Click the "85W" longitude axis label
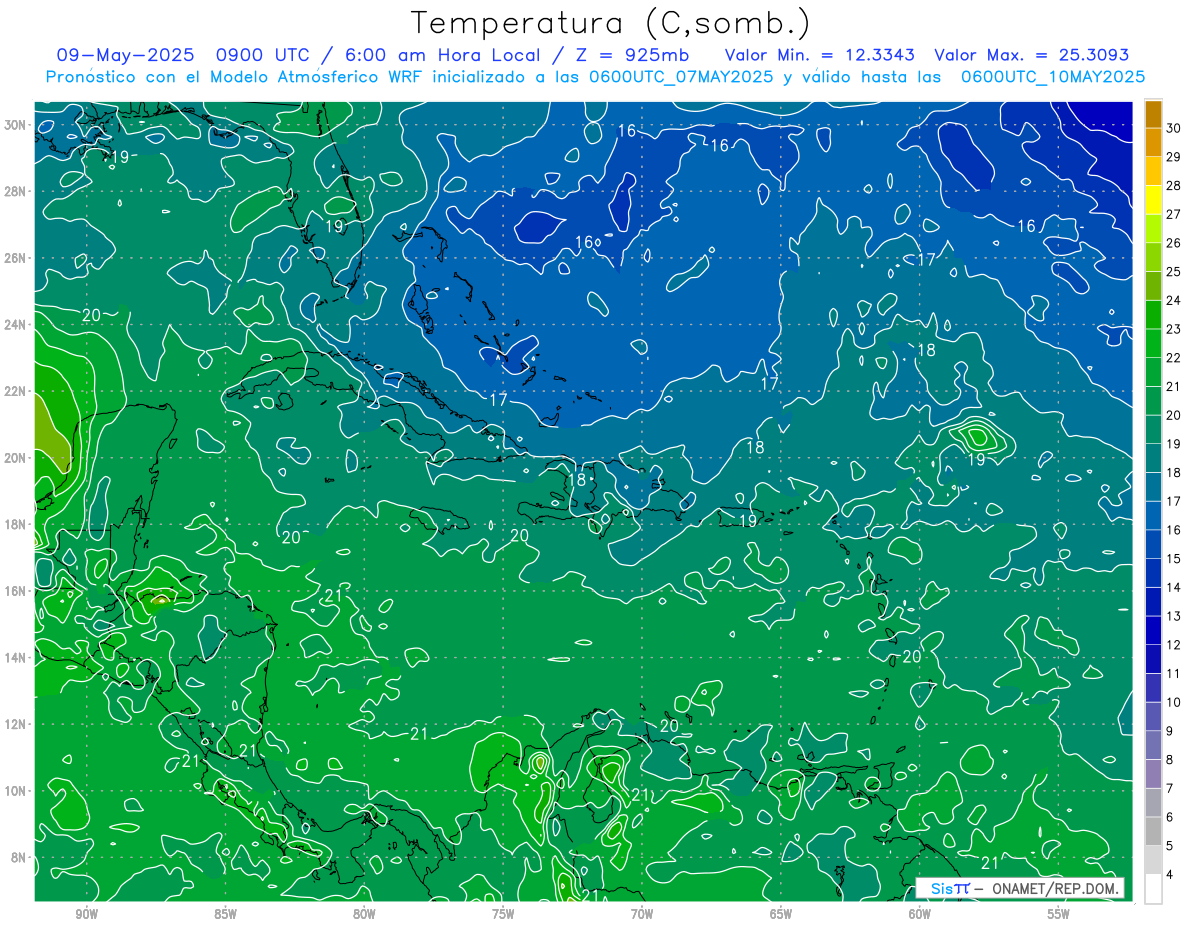1200x927 pixels. click(225, 914)
